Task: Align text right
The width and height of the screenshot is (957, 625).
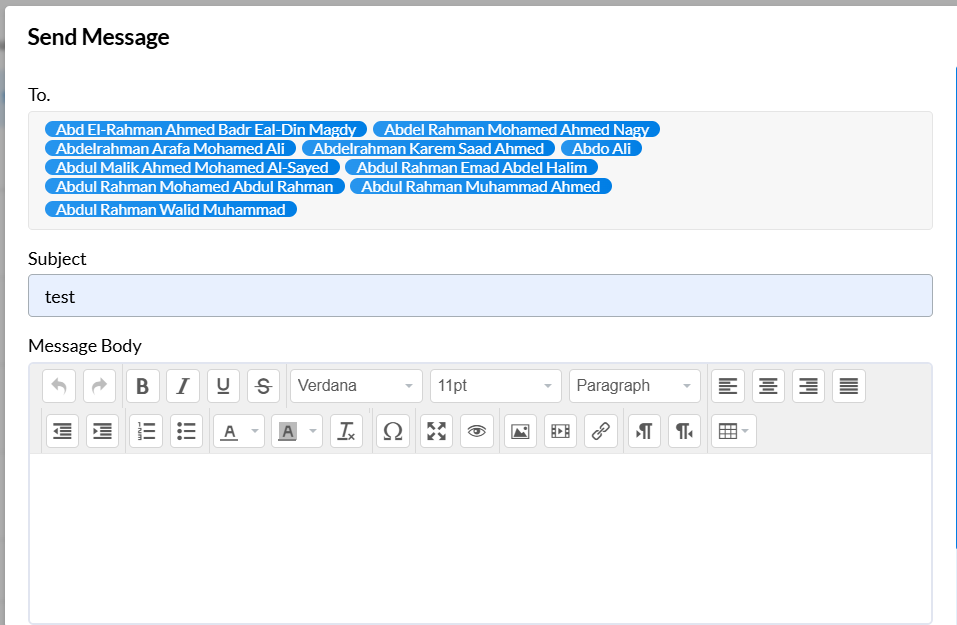Action: pyautogui.click(x=809, y=386)
